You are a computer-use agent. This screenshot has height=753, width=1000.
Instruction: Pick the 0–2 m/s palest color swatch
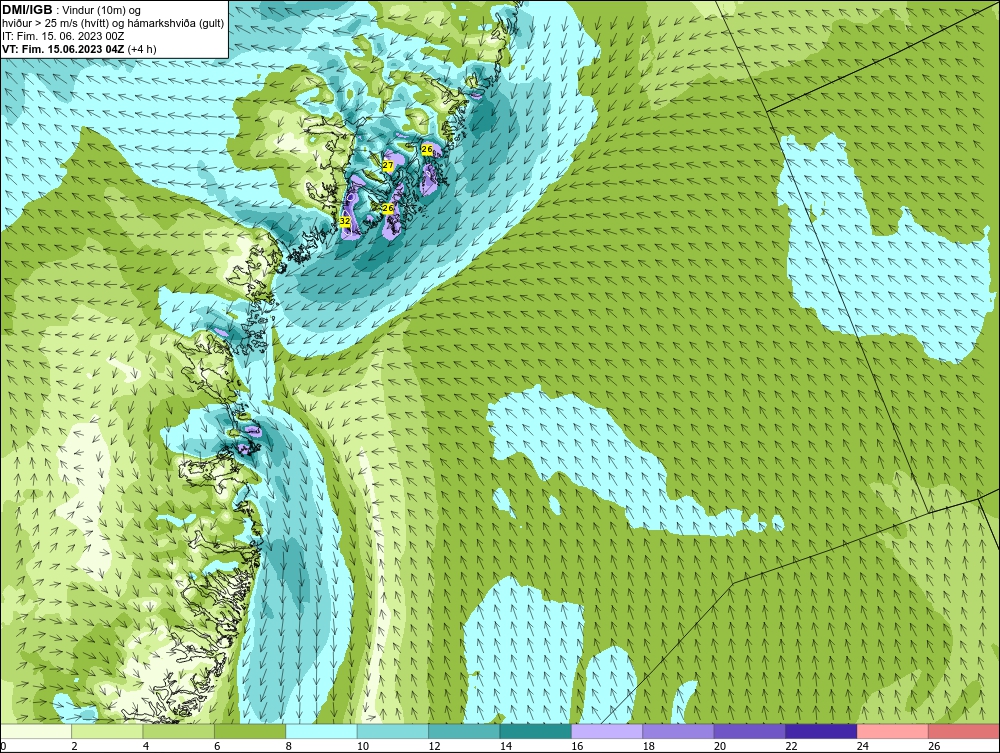(36, 731)
